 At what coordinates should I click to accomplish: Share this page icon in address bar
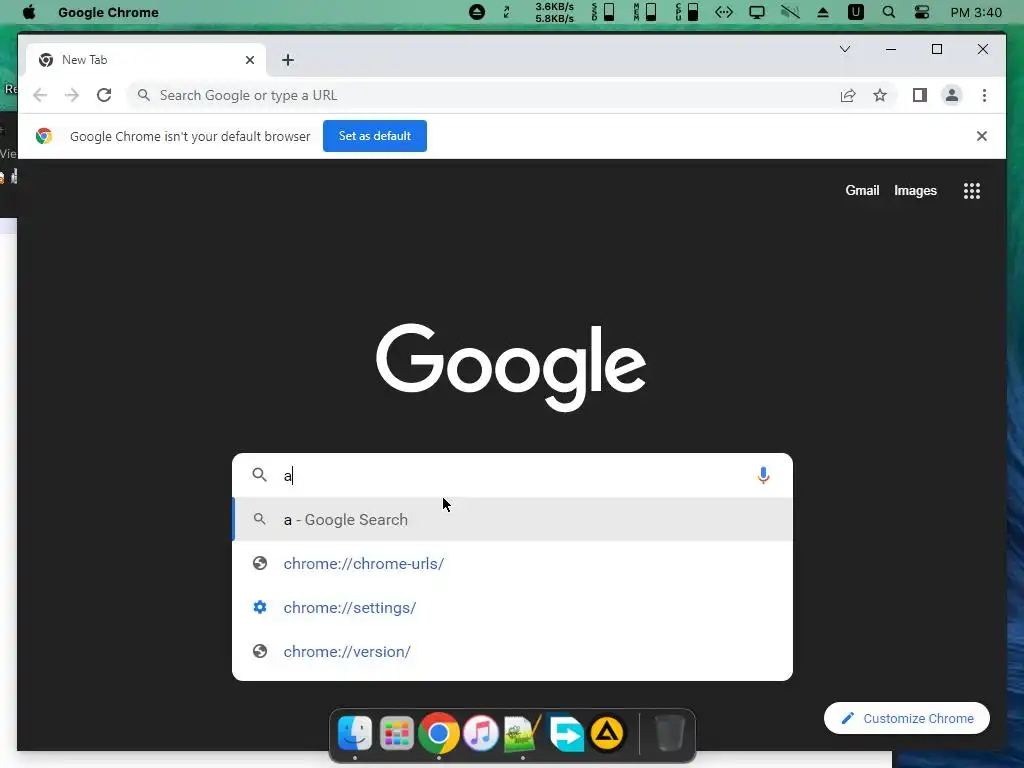(x=848, y=95)
